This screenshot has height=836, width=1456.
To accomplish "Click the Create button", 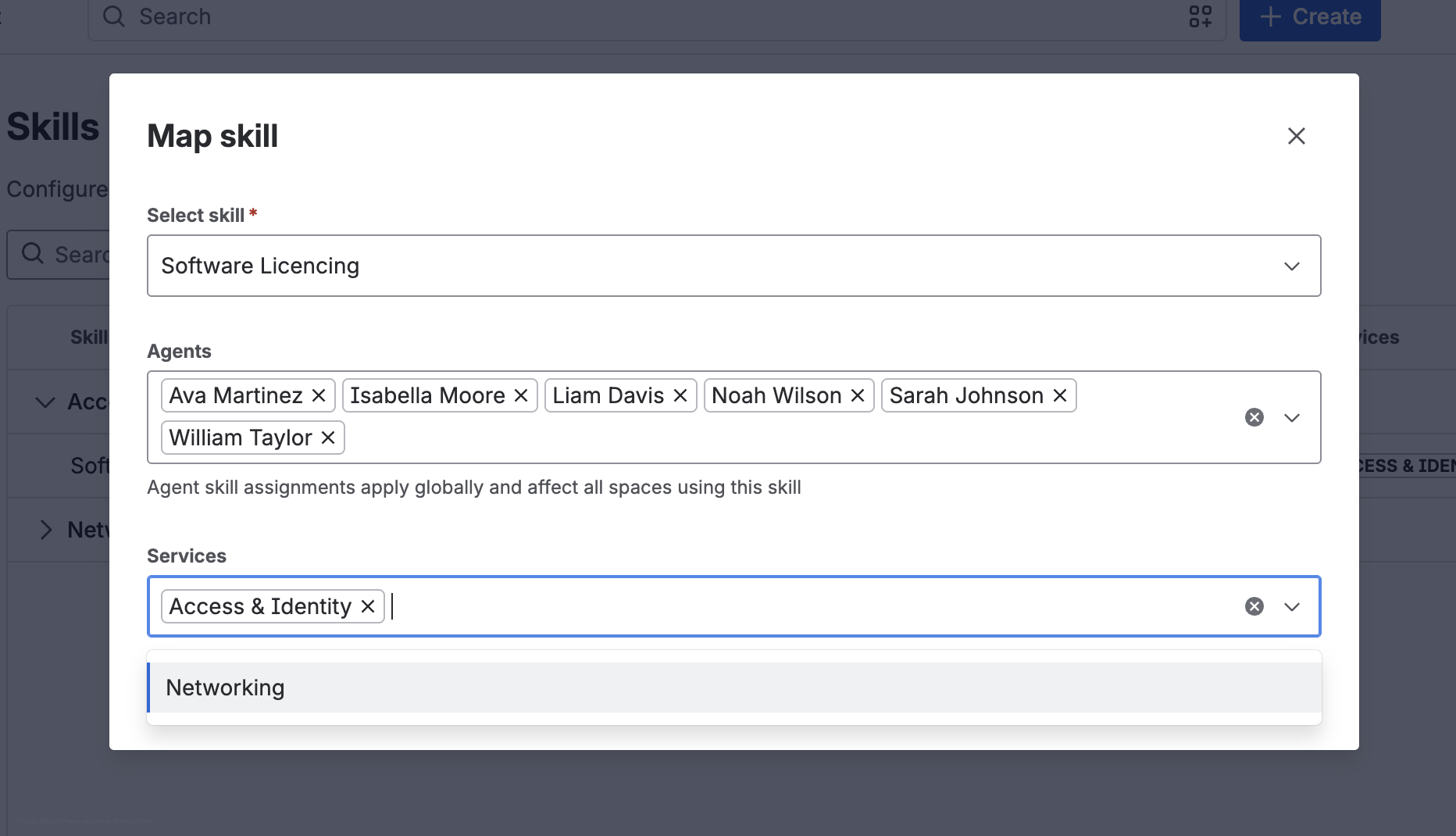I will (1310, 17).
